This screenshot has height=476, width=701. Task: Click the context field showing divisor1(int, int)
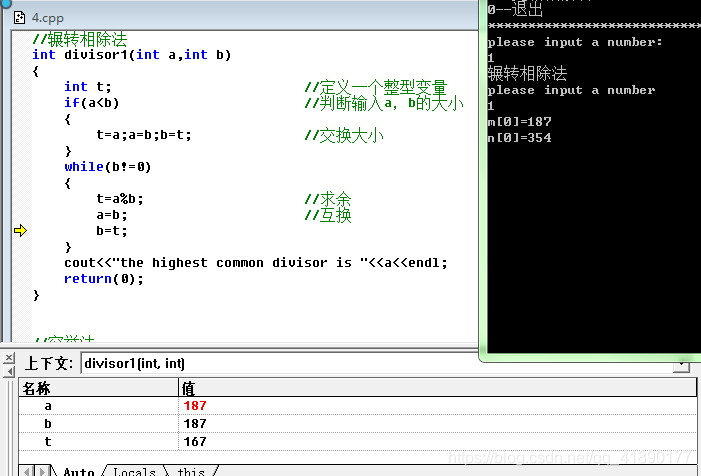(x=377, y=363)
